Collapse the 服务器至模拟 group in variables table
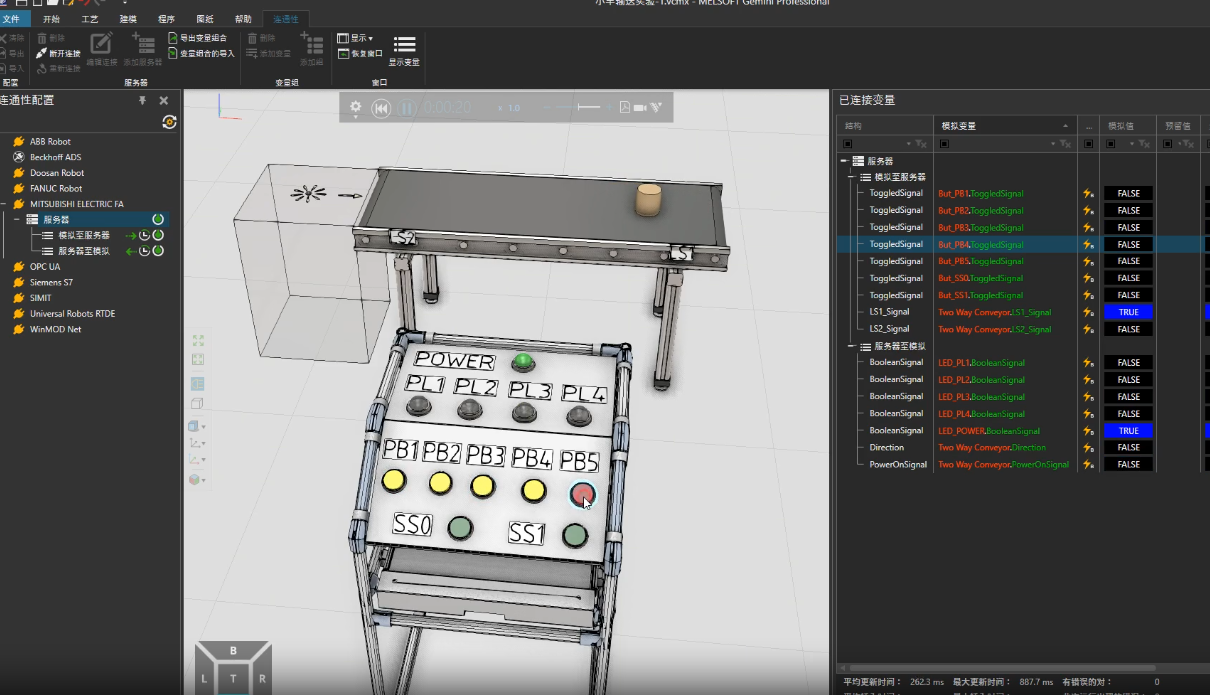1210x695 pixels. (x=852, y=346)
